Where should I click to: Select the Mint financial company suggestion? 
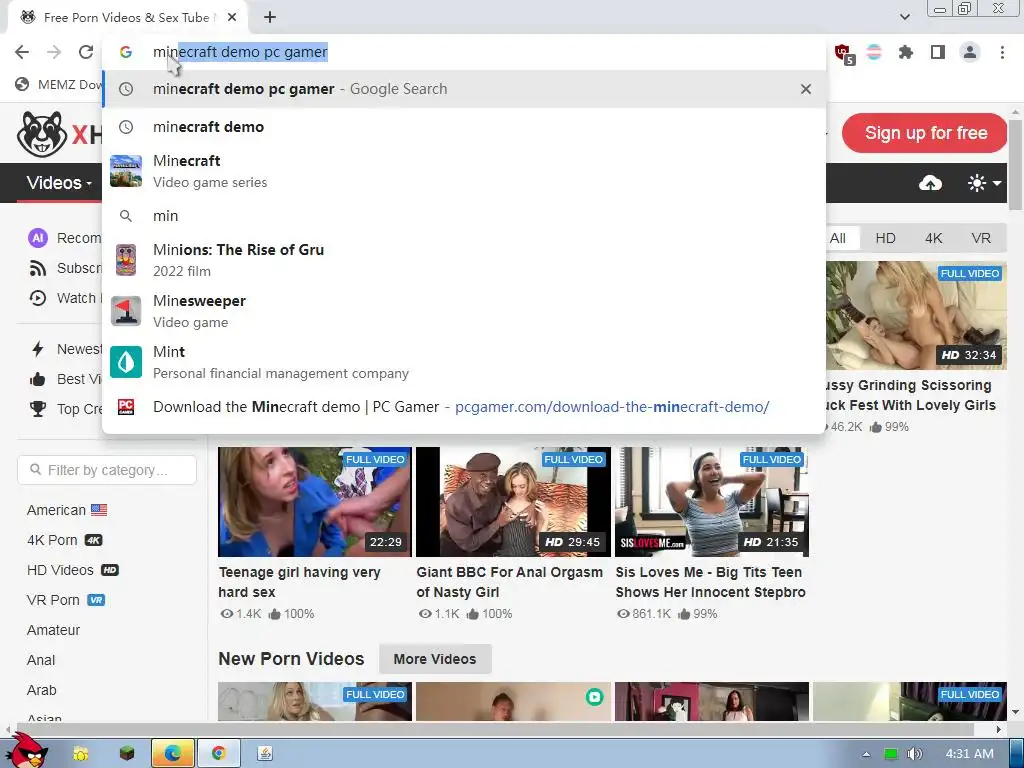tap(464, 362)
